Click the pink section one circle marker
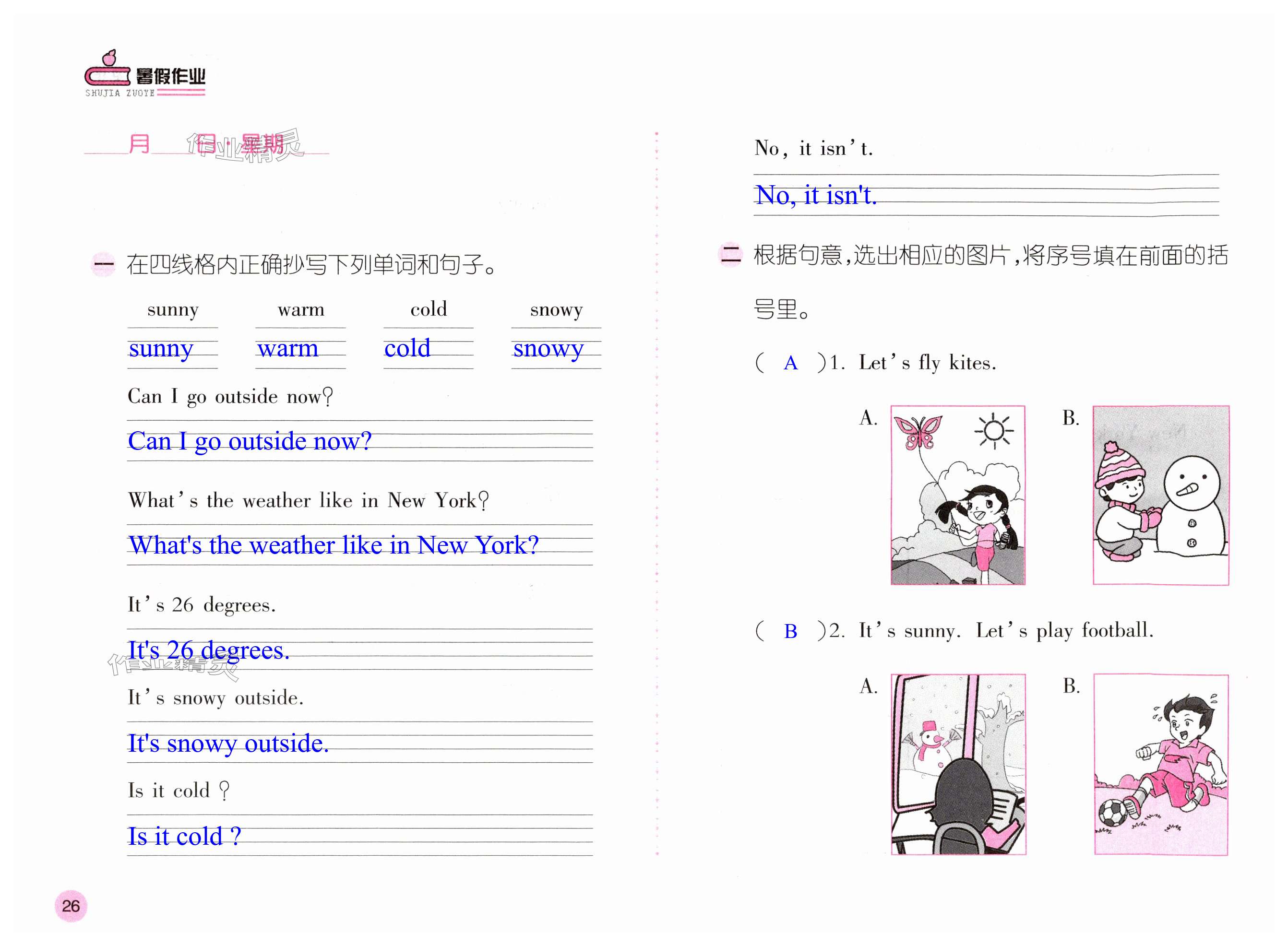 click(x=104, y=264)
